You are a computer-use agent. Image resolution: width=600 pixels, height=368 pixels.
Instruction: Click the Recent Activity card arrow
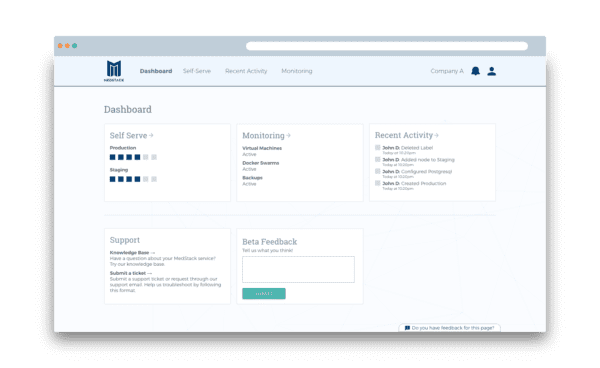(437, 135)
